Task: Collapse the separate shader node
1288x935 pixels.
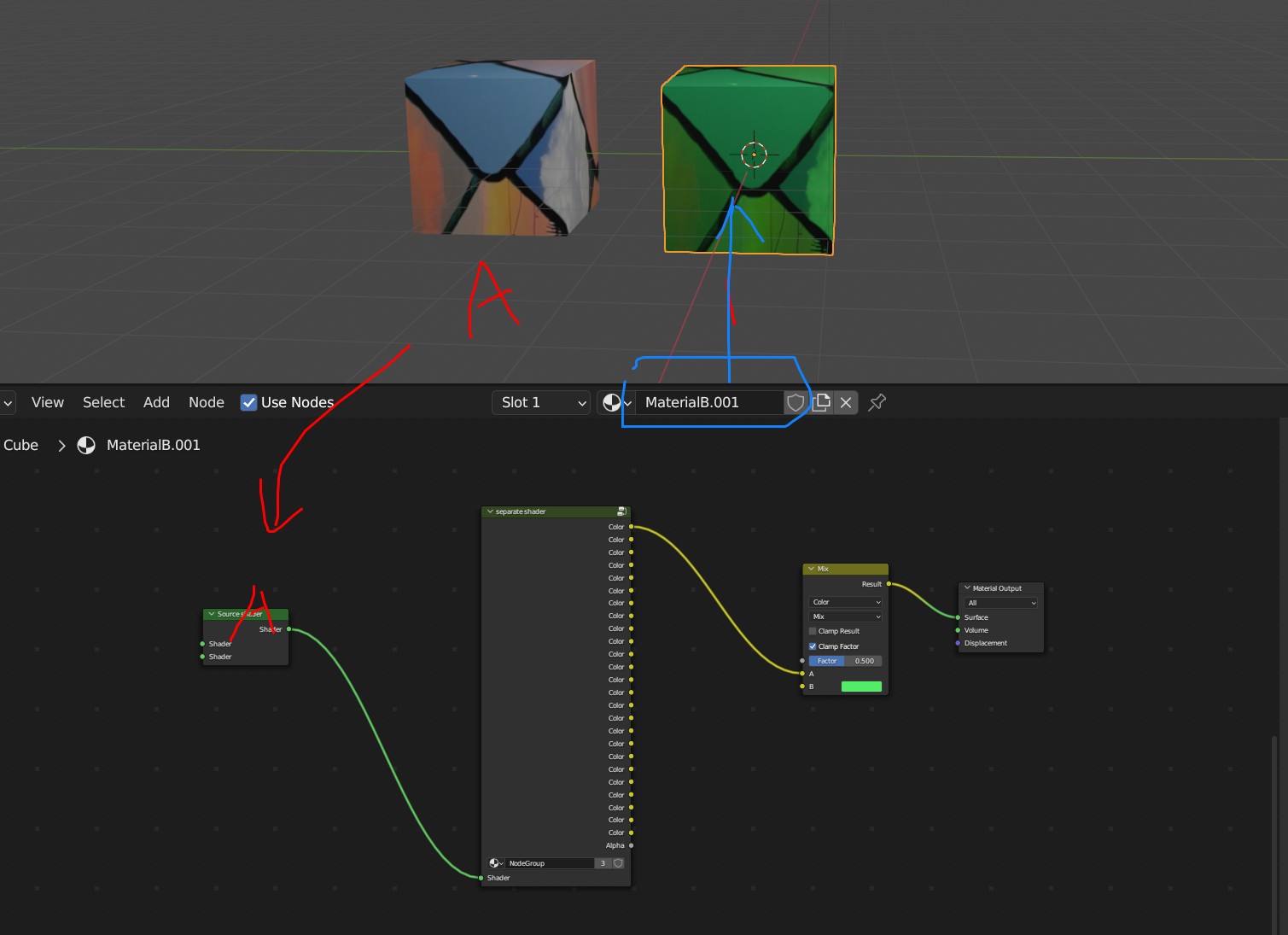Action: coord(490,511)
